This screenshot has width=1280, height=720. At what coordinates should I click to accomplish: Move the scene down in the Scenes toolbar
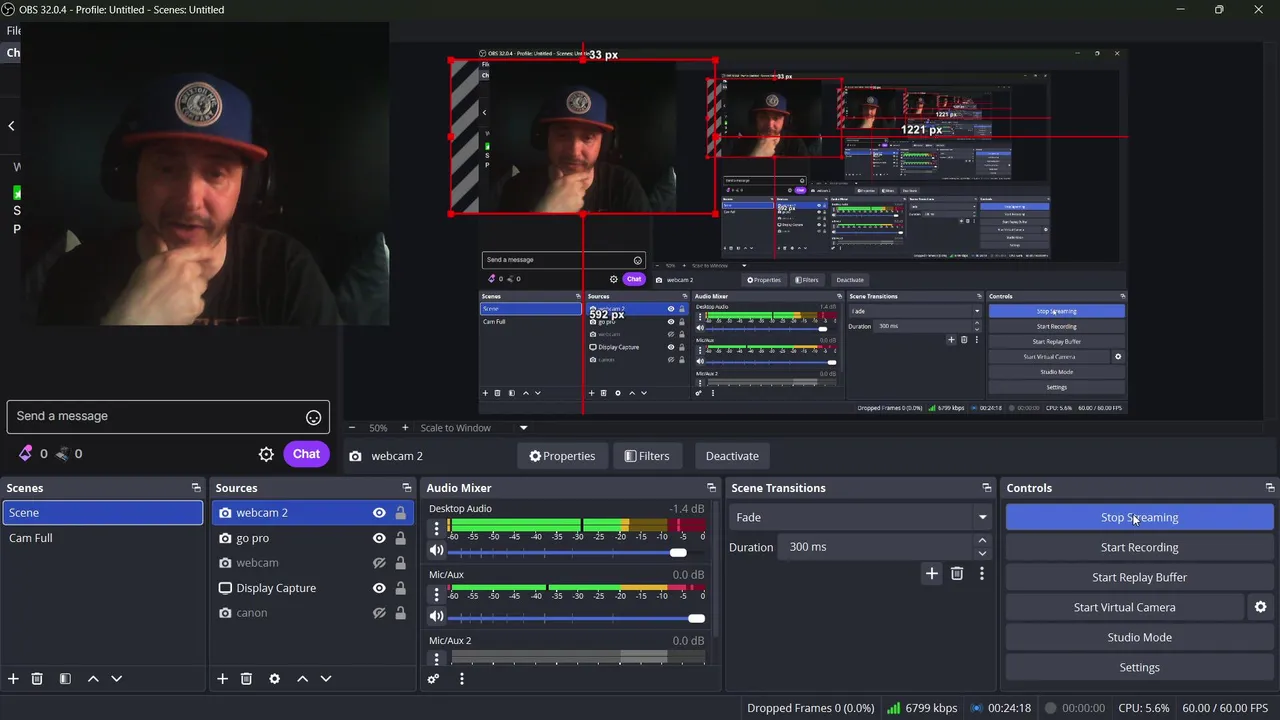pyautogui.click(x=116, y=679)
